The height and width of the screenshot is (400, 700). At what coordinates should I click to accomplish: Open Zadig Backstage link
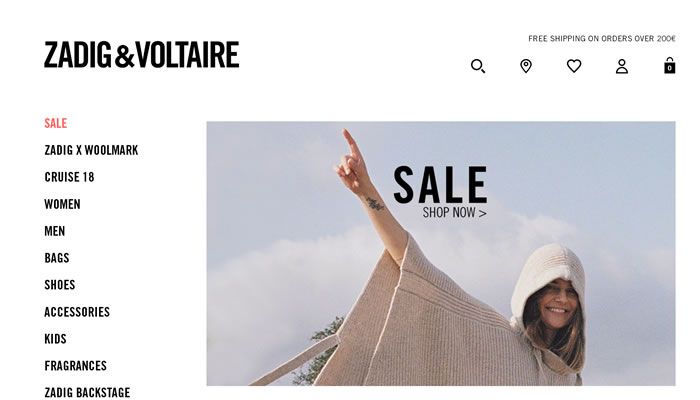[87, 392]
